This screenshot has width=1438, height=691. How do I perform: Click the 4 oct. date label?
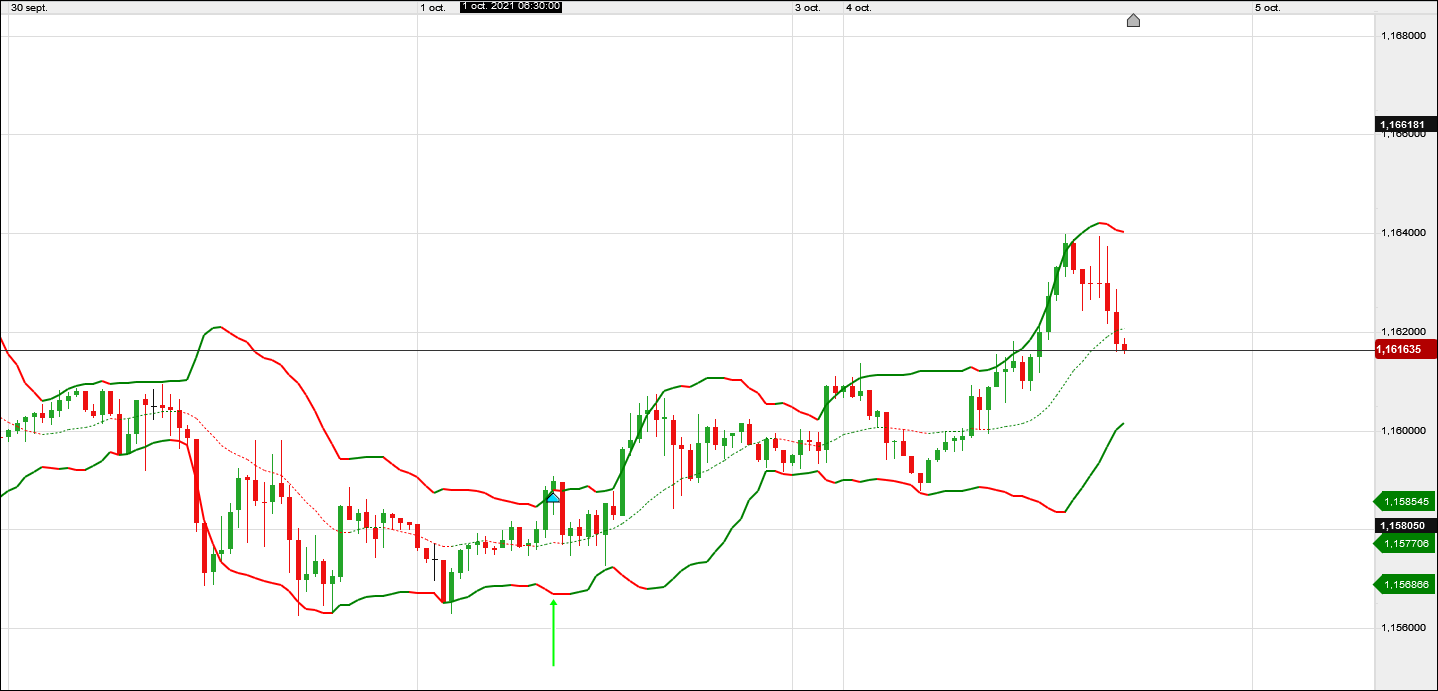(x=858, y=7)
